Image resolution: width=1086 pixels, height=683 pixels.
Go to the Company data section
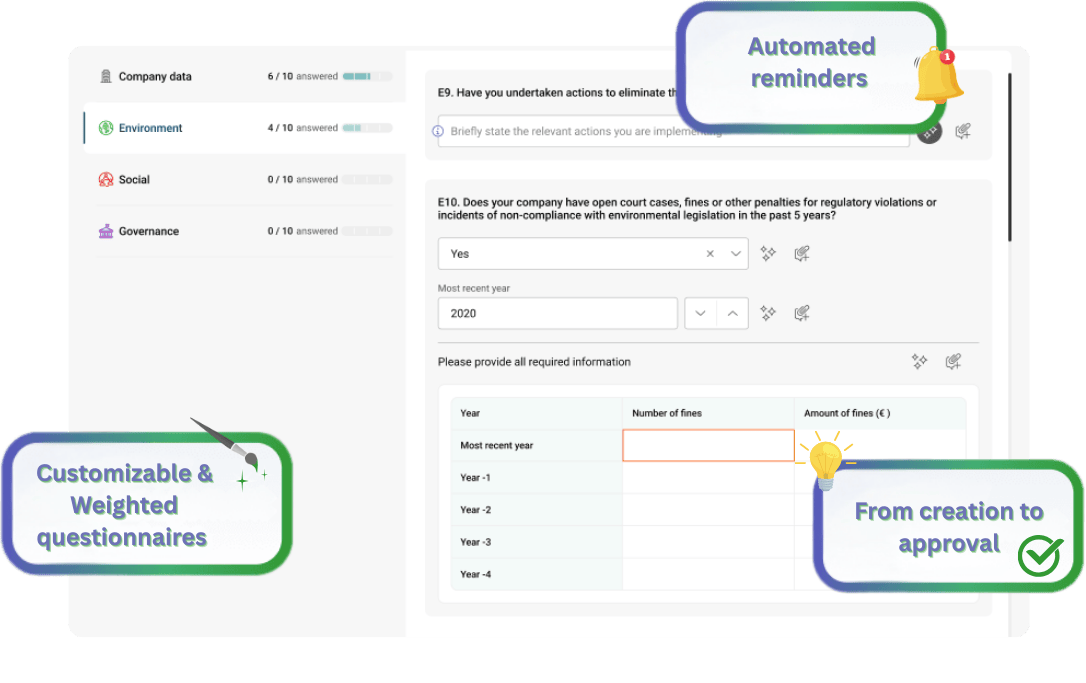coord(154,77)
